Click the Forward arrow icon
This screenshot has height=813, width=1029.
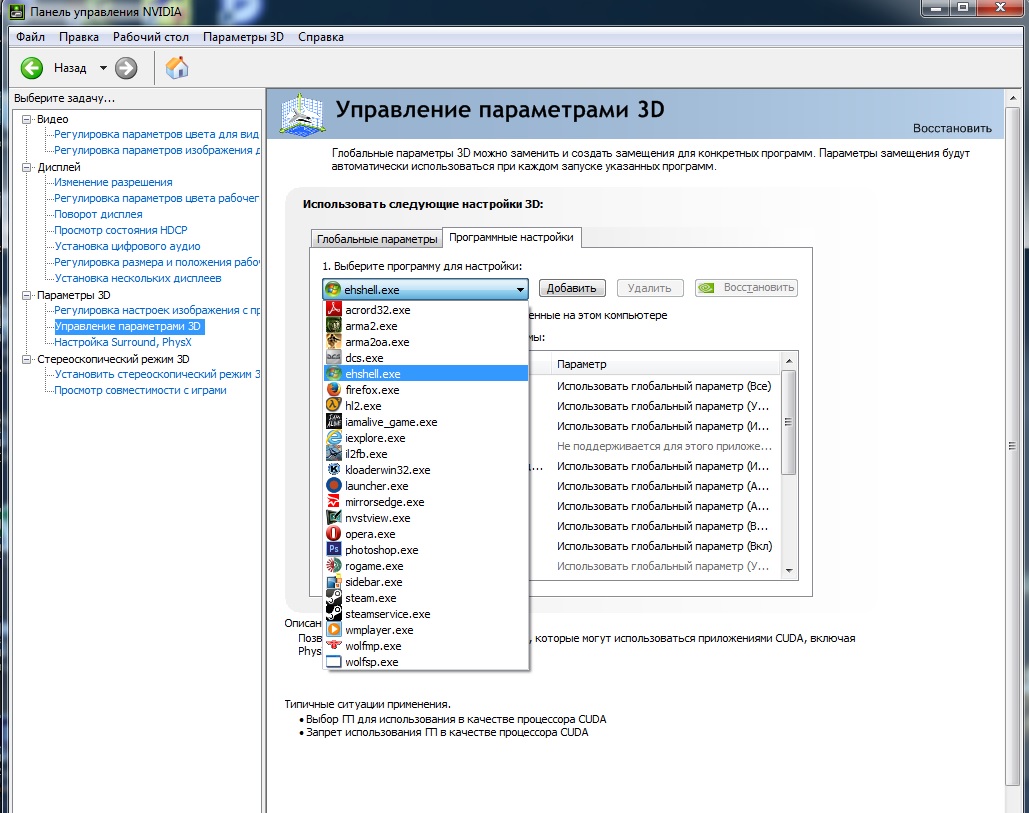(126, 68)
